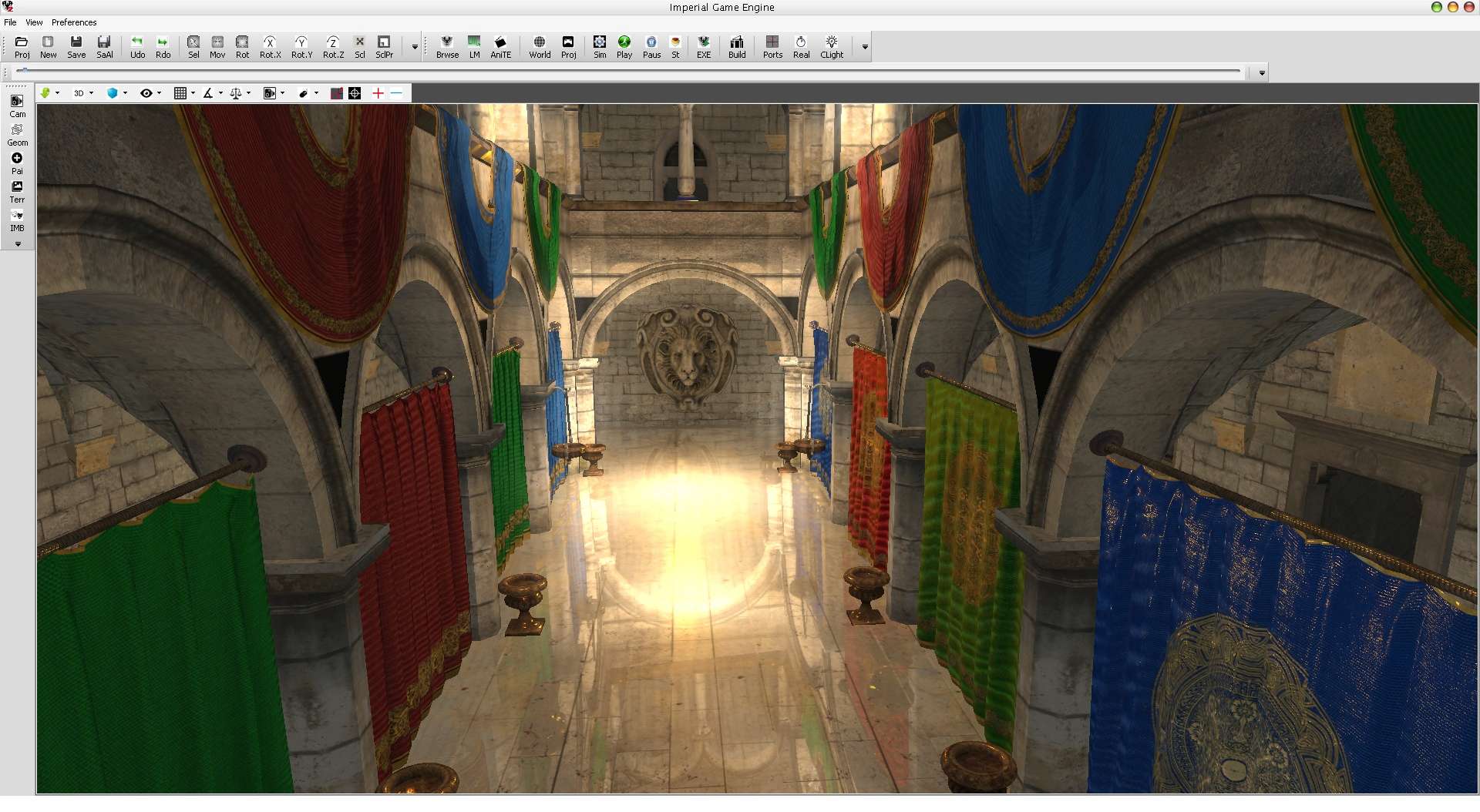Activate the Scl scale tool
This screenshot has width=1480, height=812.
point(359,46)
